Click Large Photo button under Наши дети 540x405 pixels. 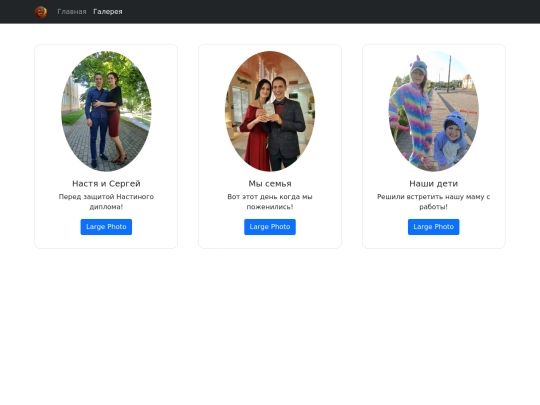point(434,227)
